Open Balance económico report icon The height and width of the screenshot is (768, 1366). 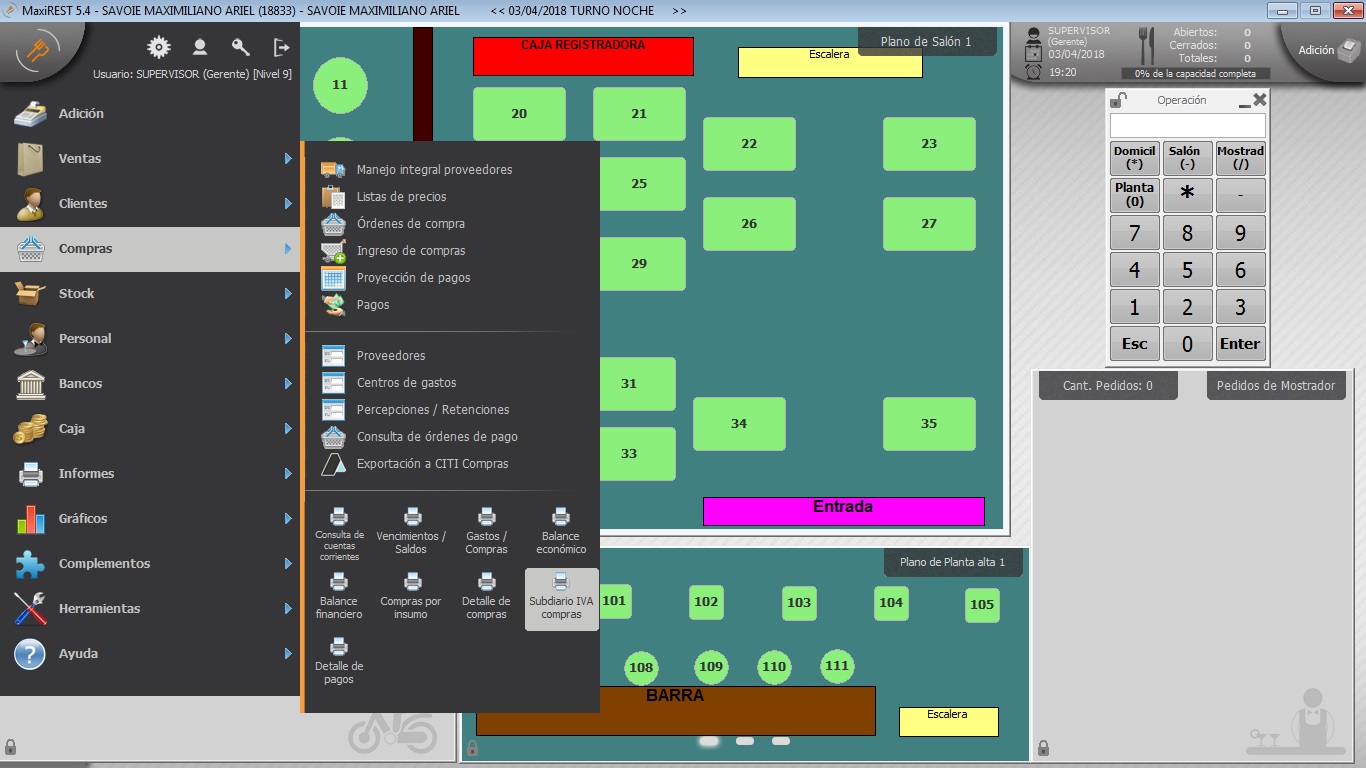(x=561, y=530)
